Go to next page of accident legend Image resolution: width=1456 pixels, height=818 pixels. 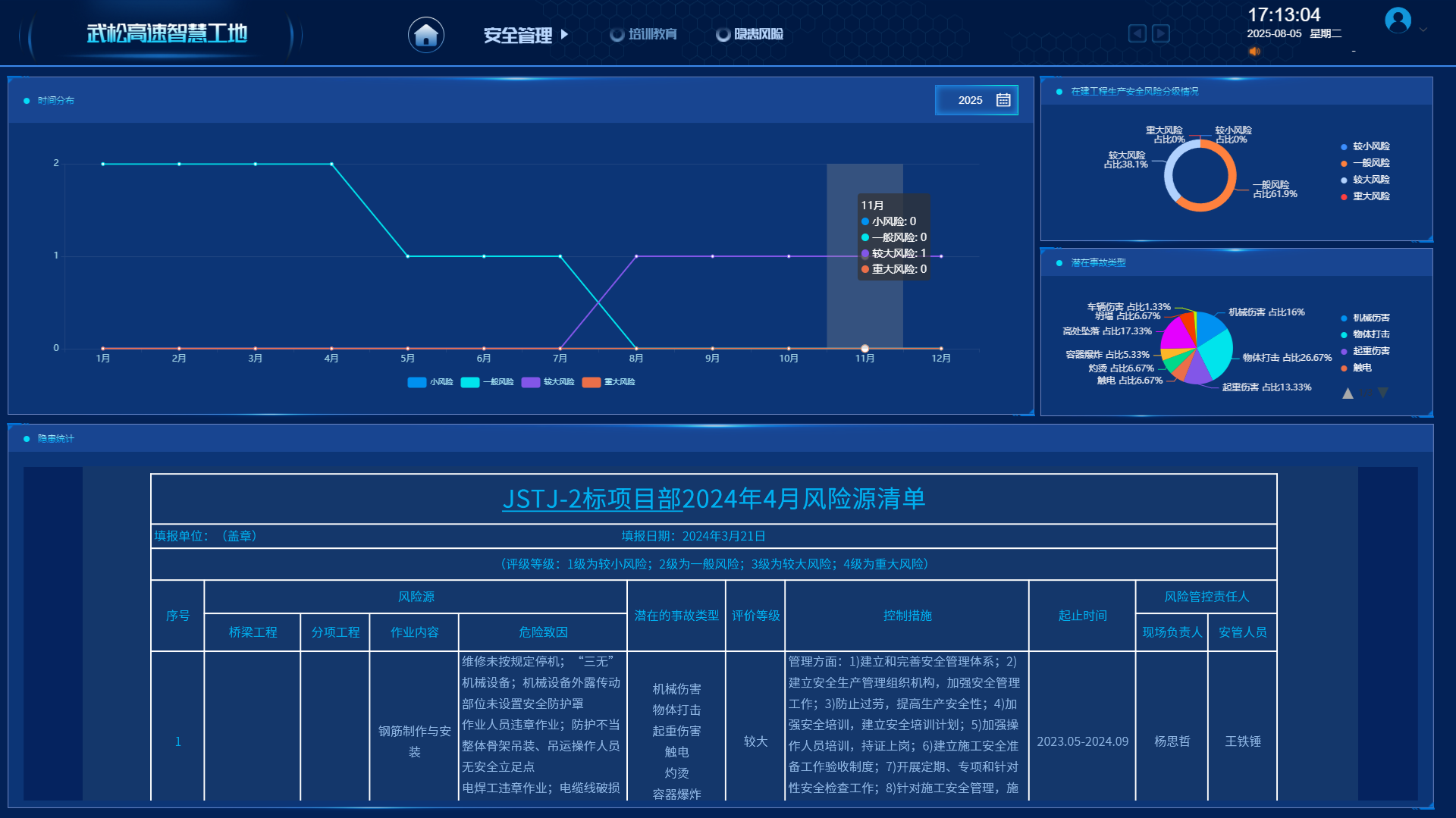[x=1383, y=393]
